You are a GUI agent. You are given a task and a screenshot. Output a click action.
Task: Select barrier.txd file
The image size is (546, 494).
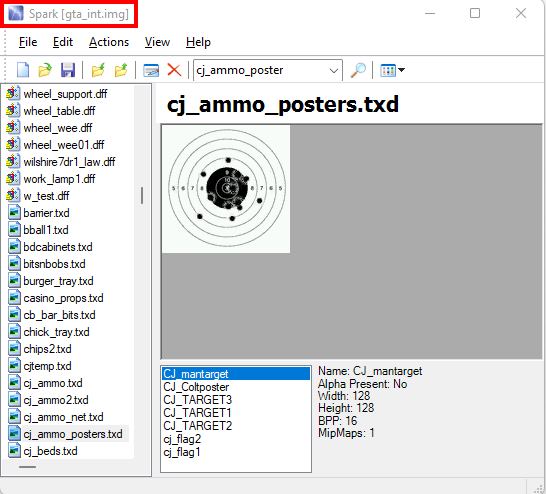point(46,213)
